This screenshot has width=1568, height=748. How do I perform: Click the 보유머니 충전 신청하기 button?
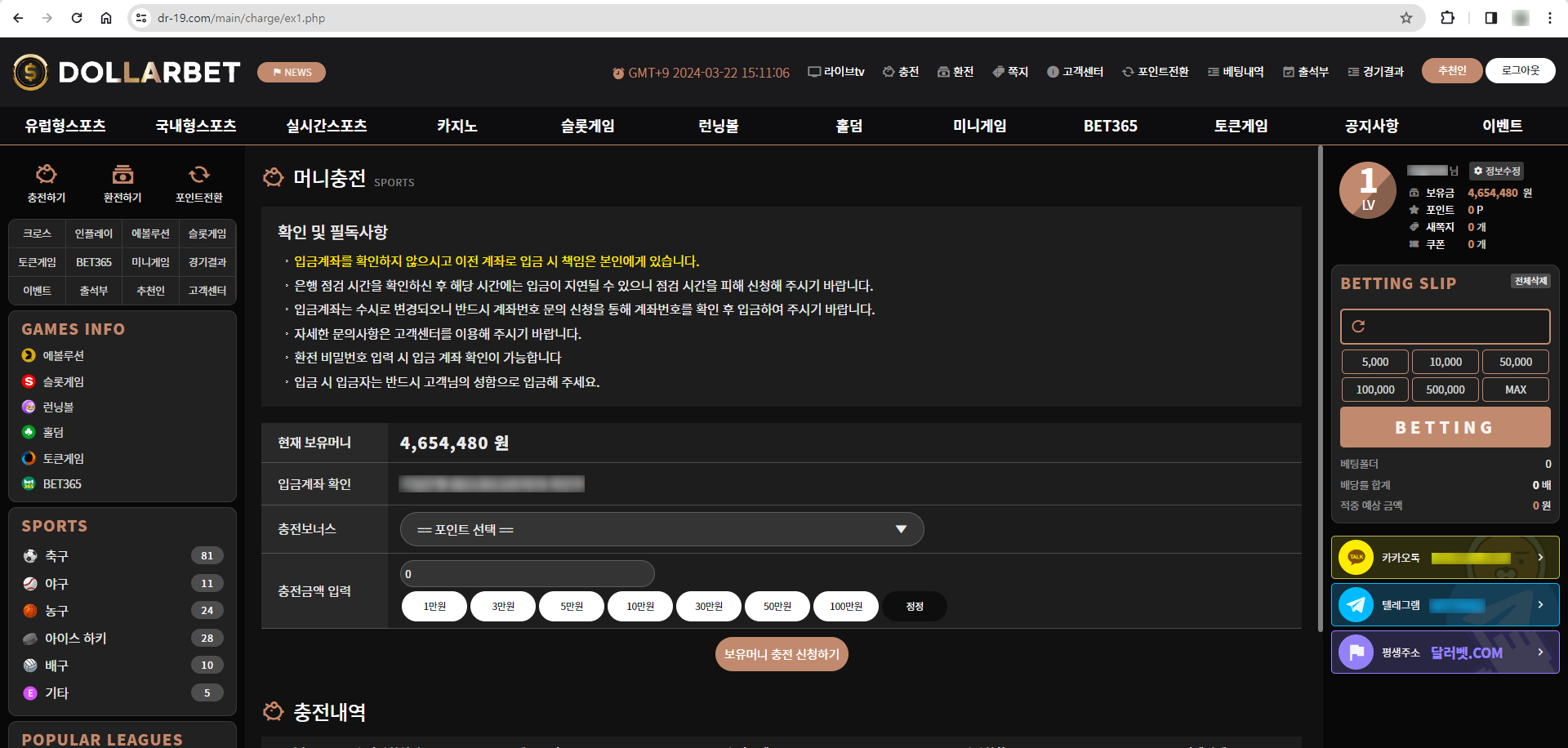782,654
